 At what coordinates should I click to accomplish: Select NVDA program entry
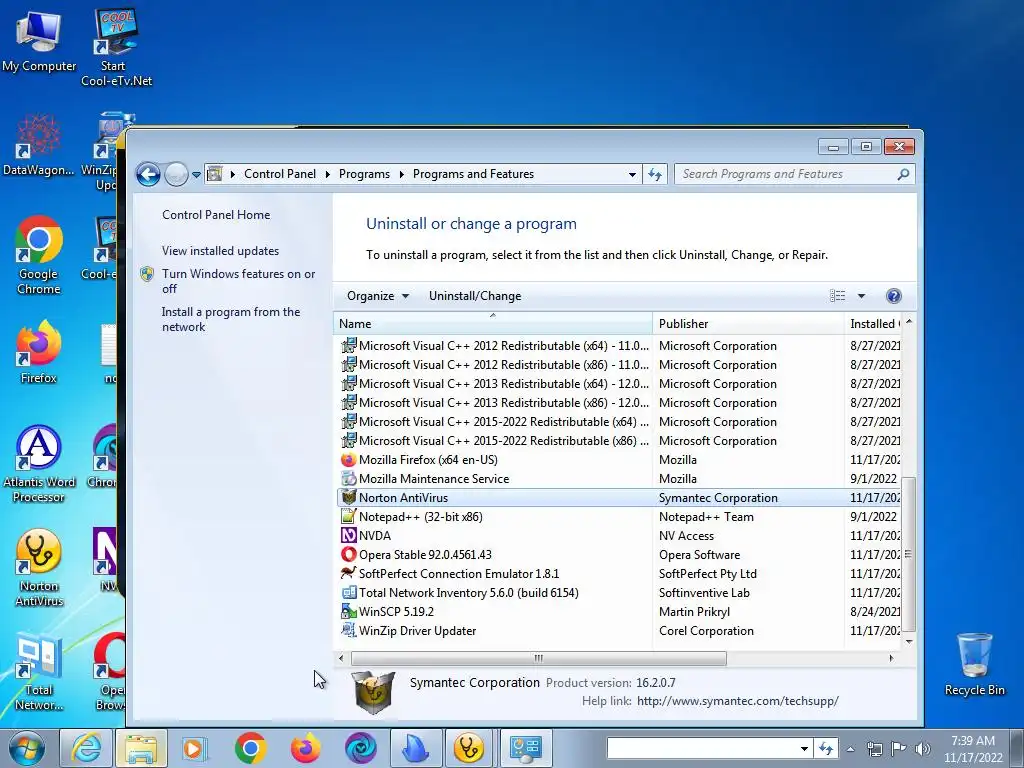point(618,536)
